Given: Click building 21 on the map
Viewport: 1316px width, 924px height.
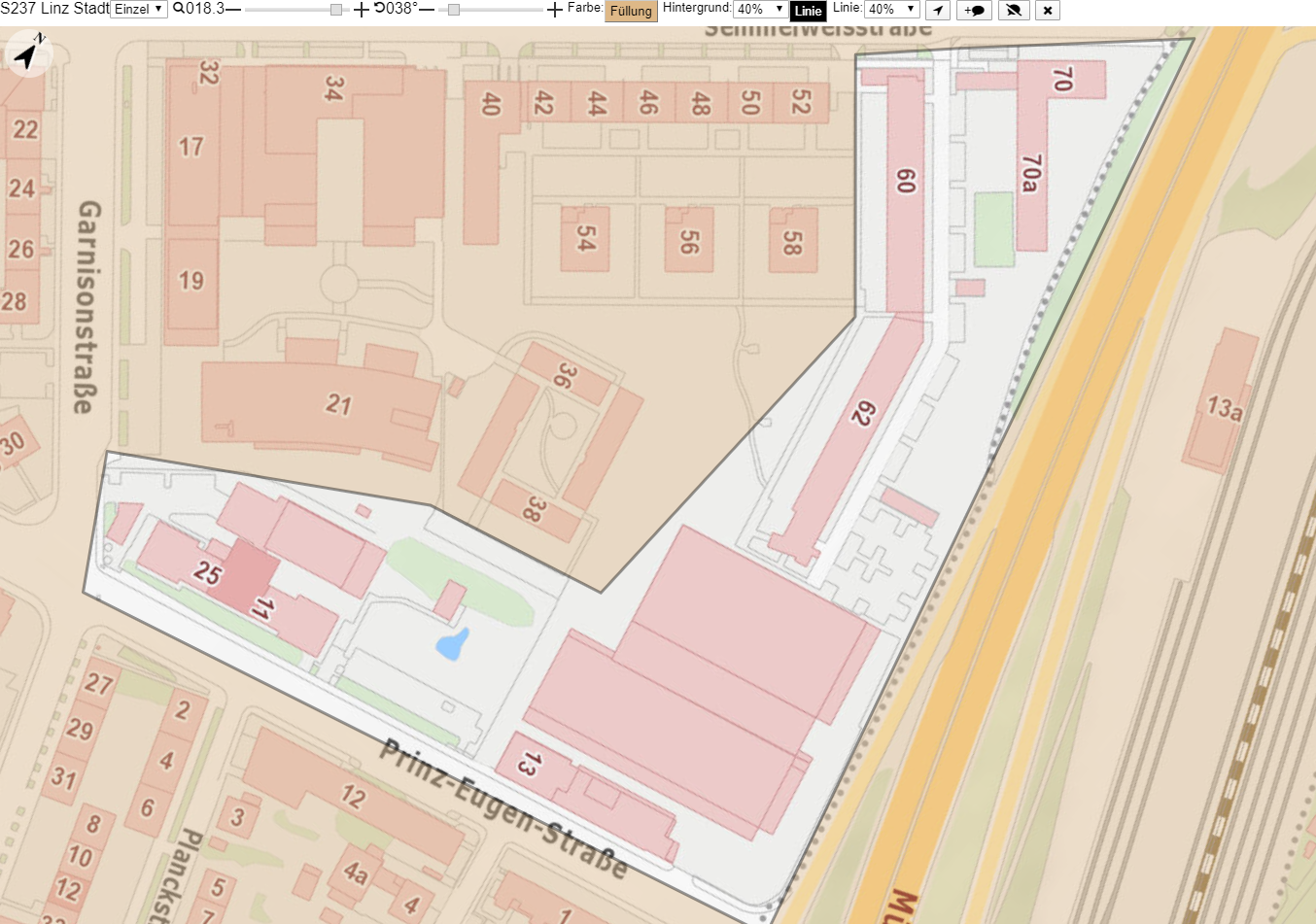Looking at the screenshot, I should pos(321,405).
